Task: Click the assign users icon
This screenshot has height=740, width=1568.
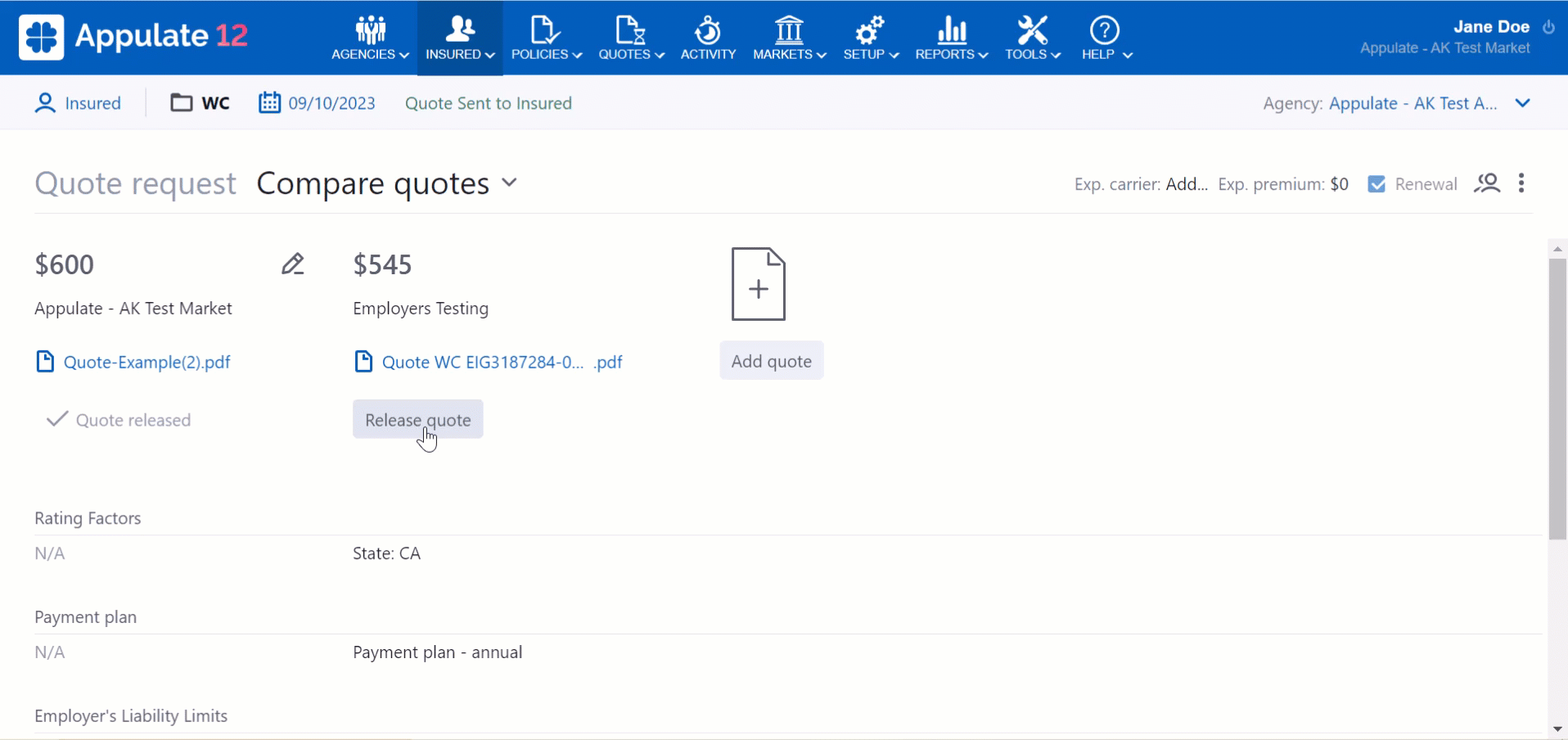Action: (1487, 183)
